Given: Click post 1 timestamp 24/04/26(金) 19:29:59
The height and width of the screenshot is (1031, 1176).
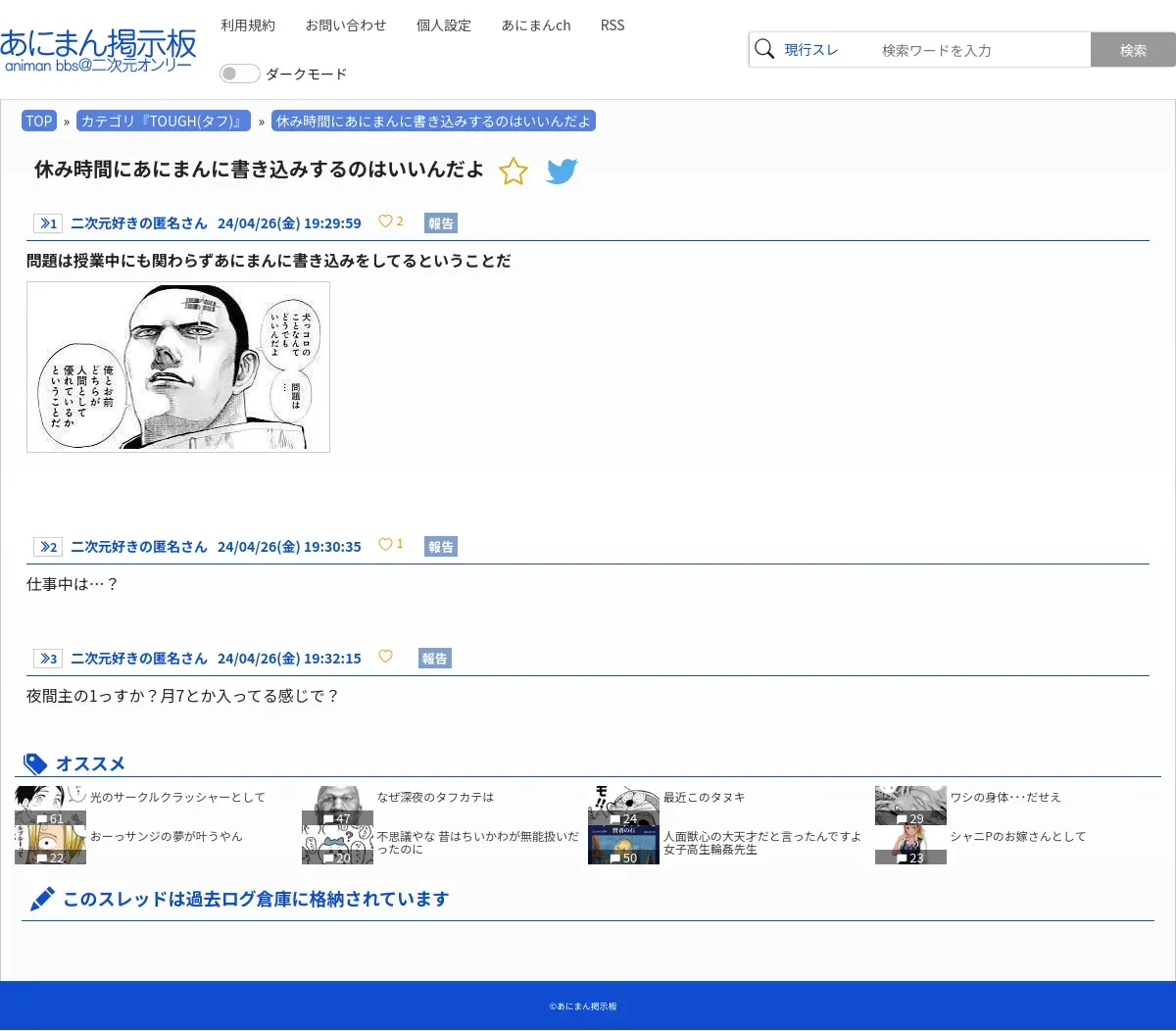Looking at the screenshot, I should pyautogui.click(x=289, y=223).
